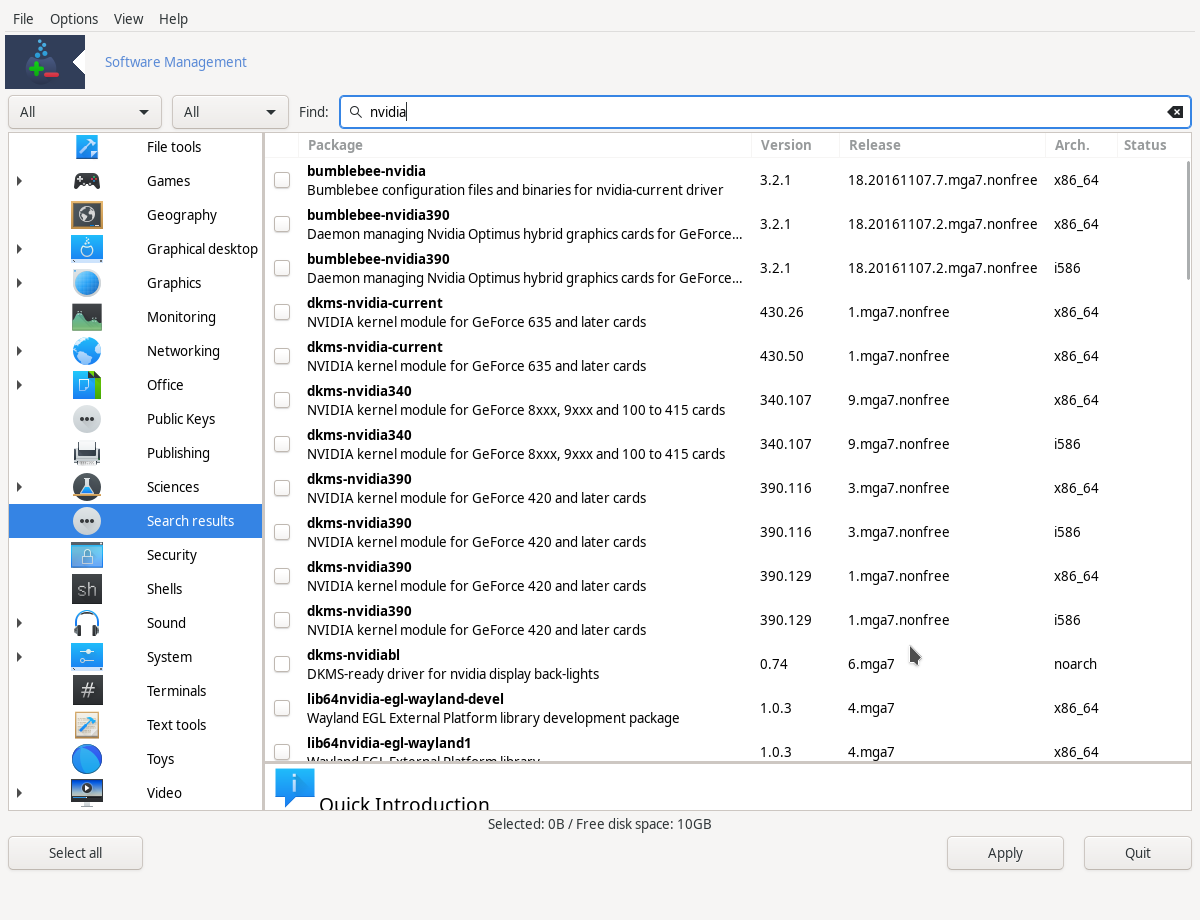The height and width of the screenshot is (920, 1200).
Task: Open the Options menu
Action: tap(74, 19)
